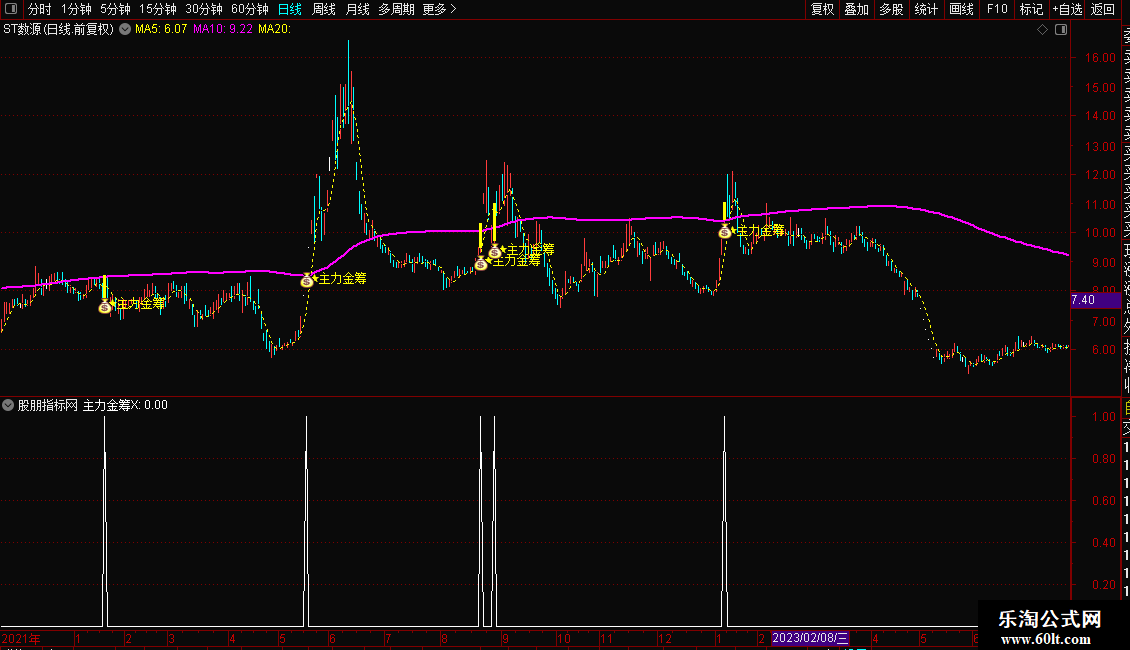Screen dimensions: 1130x650
Task: Select the 30分钟 period
Action: click(204, 9)
